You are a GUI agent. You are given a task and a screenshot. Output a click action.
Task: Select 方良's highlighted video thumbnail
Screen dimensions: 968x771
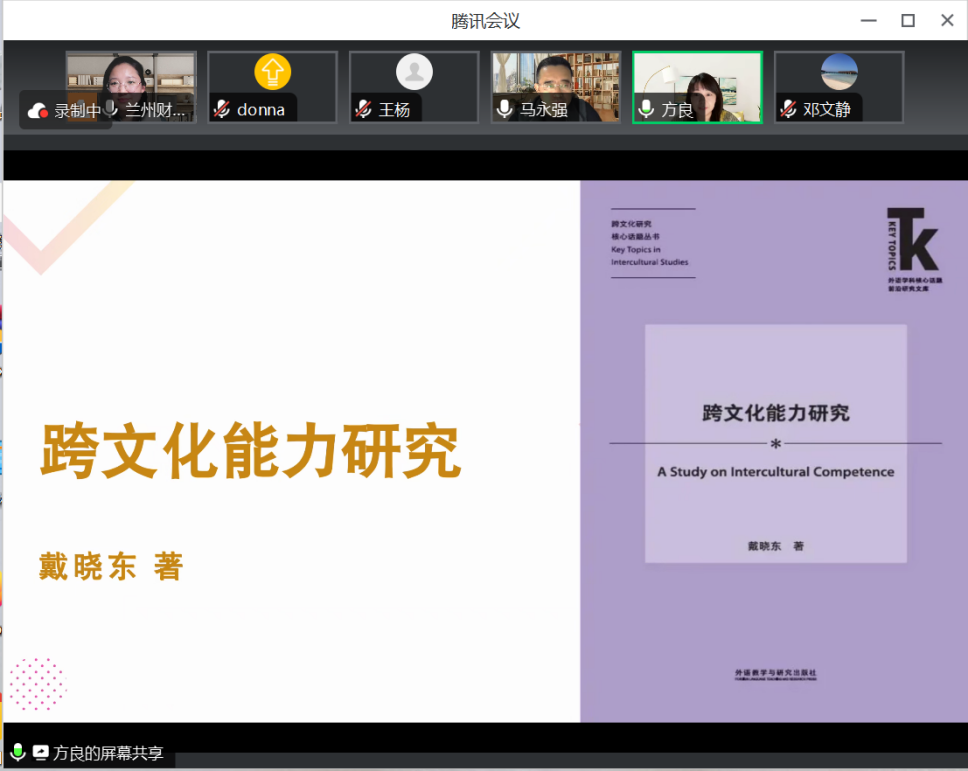pyautogui.click(x=698, y=87)
